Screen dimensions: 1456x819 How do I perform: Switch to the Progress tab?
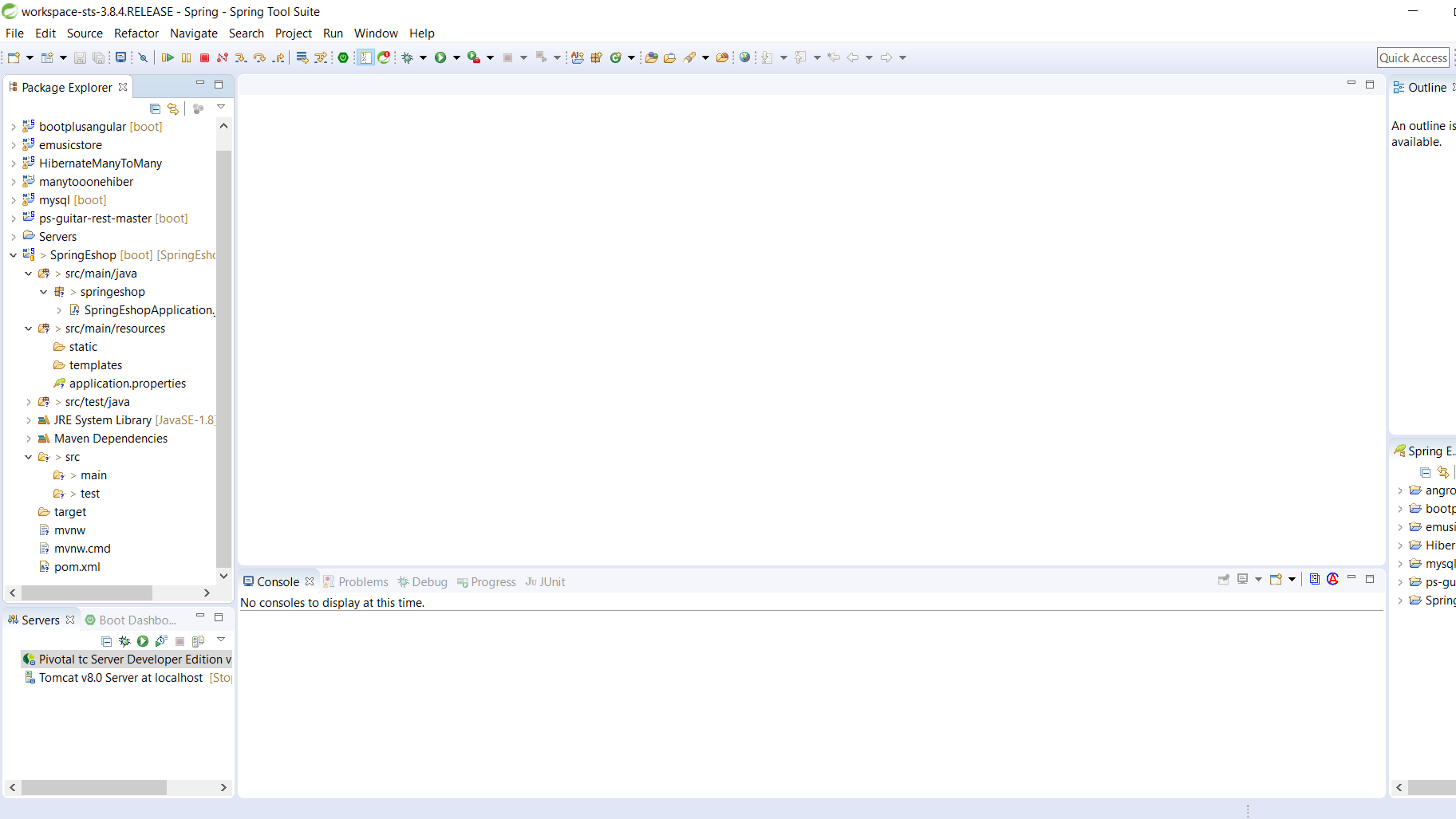pos(487,582)
